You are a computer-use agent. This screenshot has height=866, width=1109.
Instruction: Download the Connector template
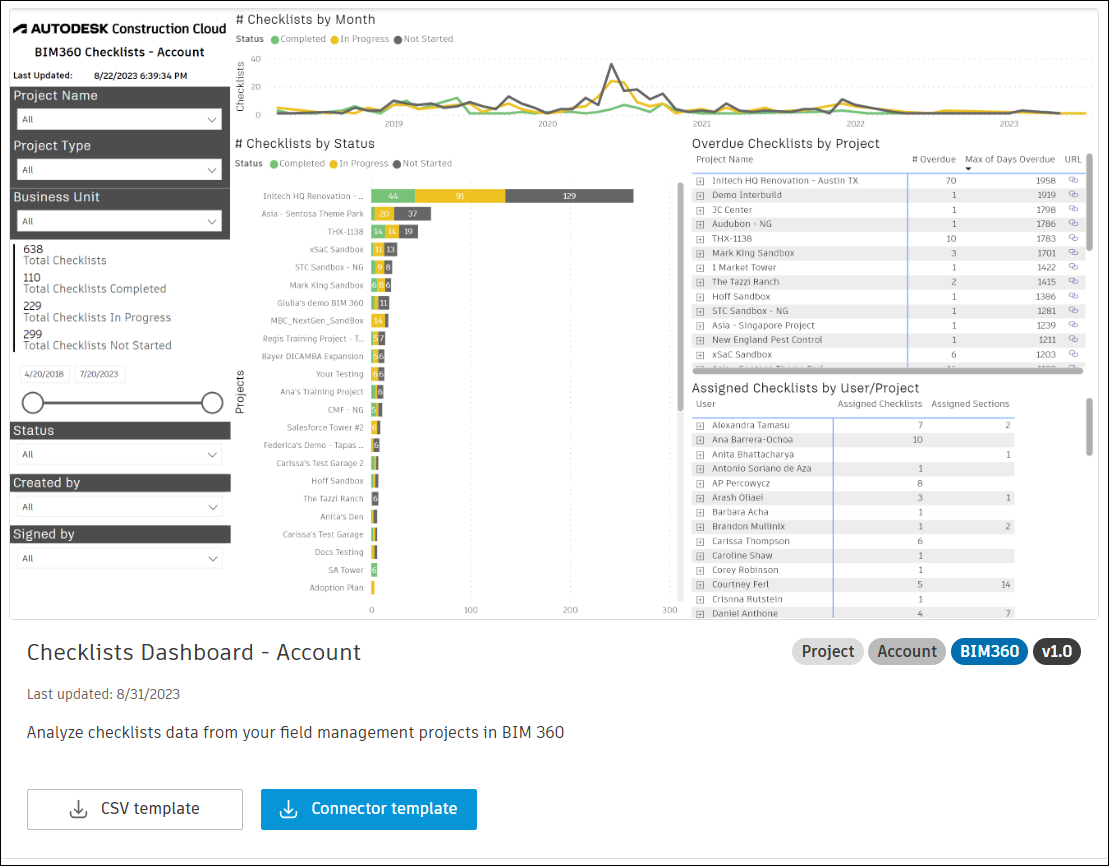[x=368, y=809]
